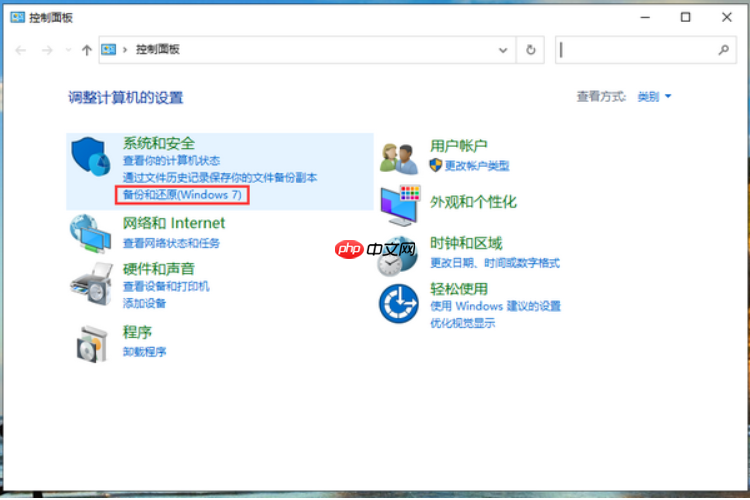Click 查看网络状态和任务 link
Viewport: 750px width, 500px height.
click(x=171, y=243)
